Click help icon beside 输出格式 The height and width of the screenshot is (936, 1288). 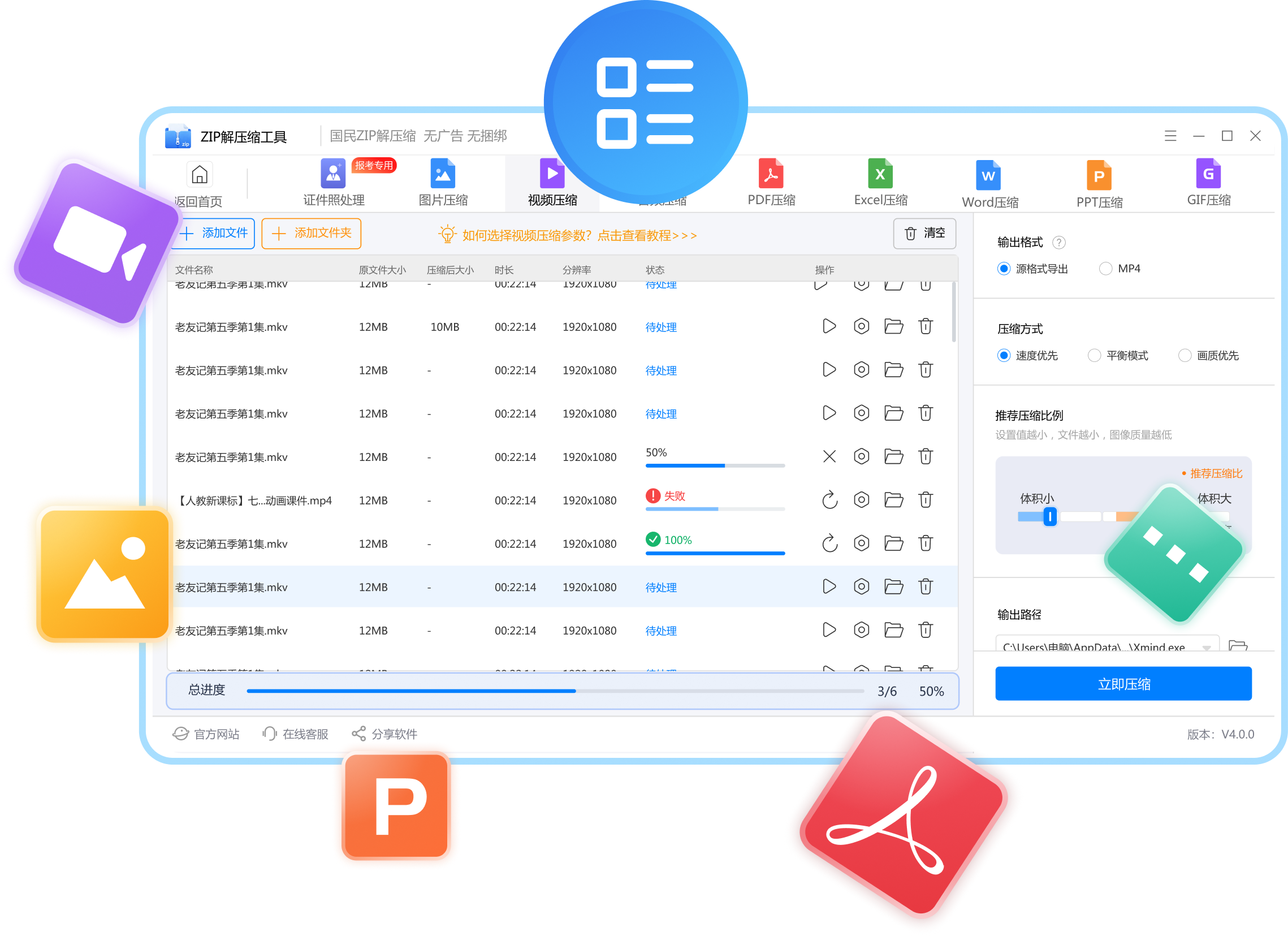(x=1058, y=243)
